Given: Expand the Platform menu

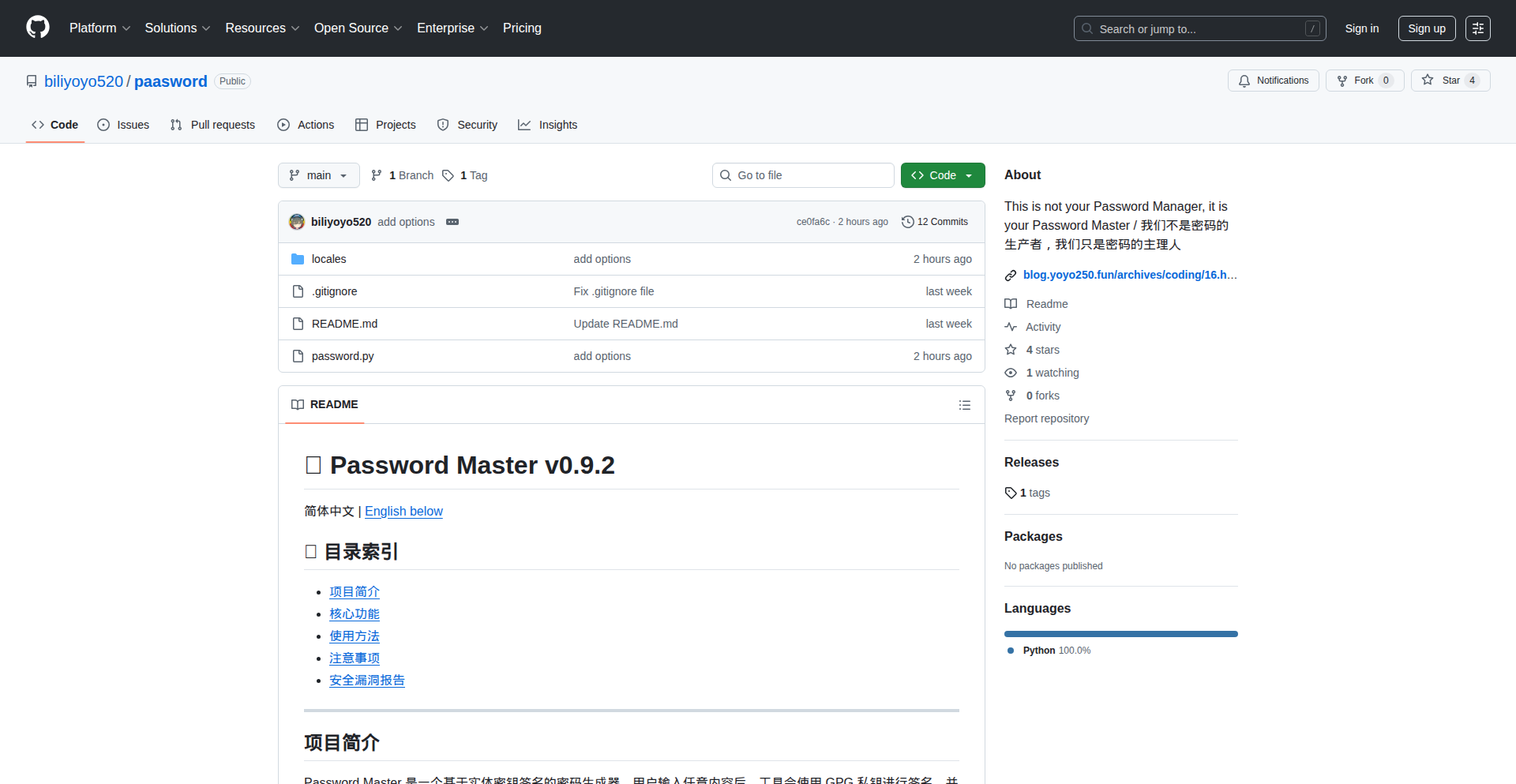Looking at the screenshot, I should click(99, 28).
